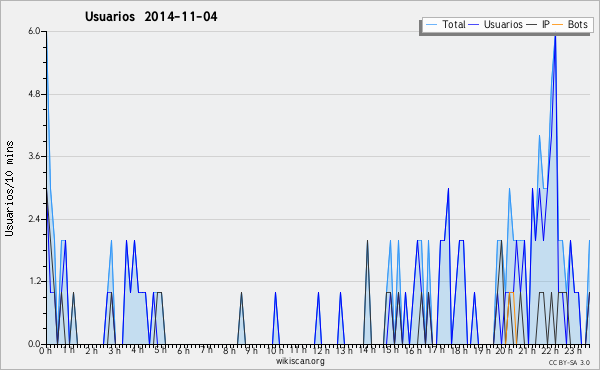
Task: Select the Usuarios legend label
Action: click(x=503, y=24)
